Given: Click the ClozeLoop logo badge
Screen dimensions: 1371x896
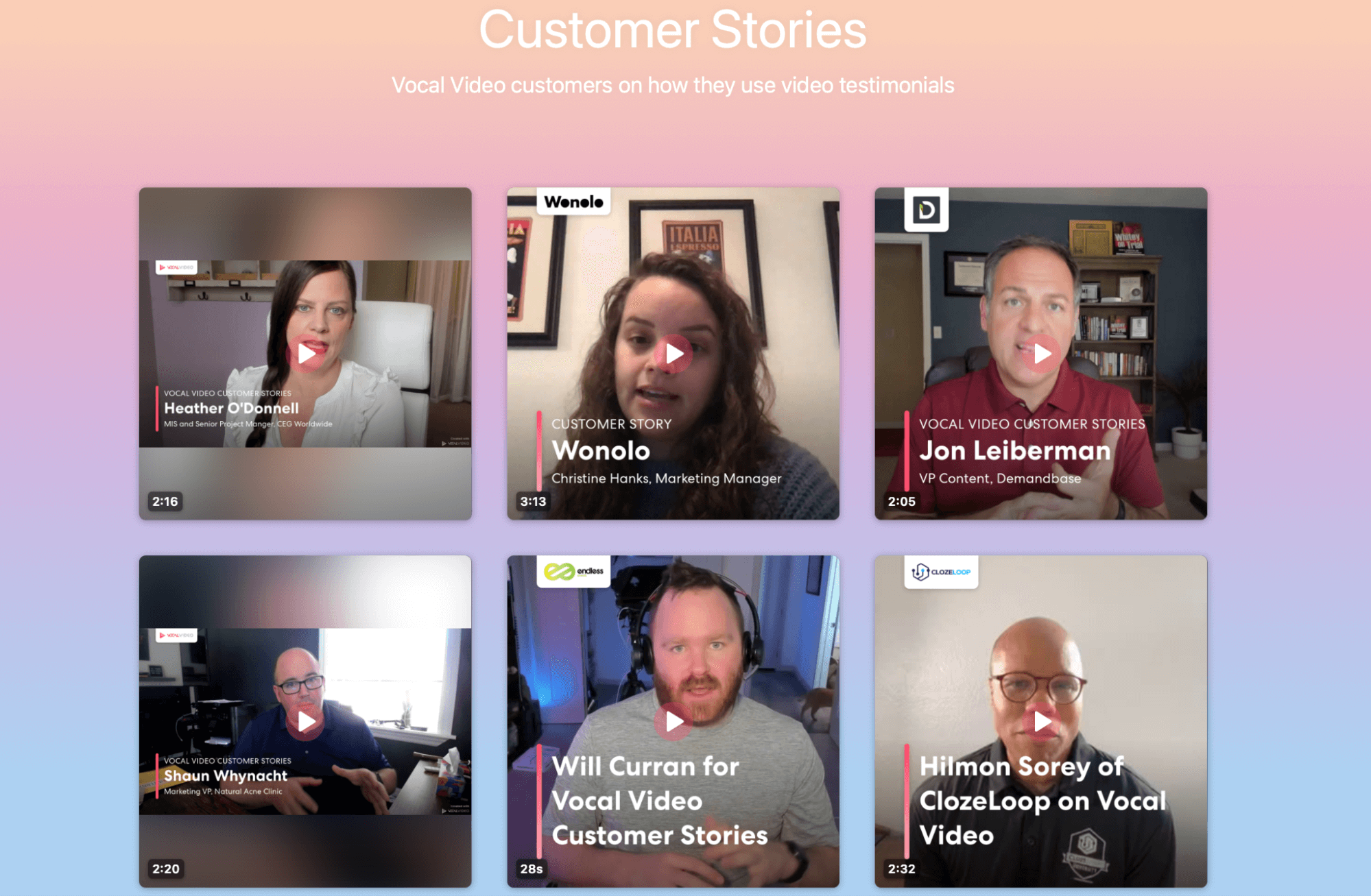Looking at the screenshot, I should (x=941, y=572).
